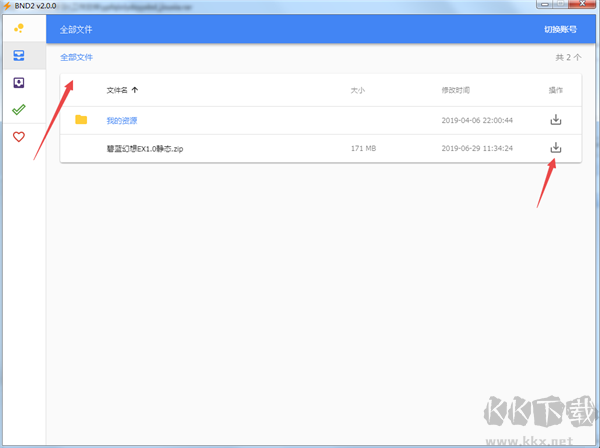Screen dimensions: 600x448
Task: Sort by the 修改时间 column header
Action: [454, 90]
